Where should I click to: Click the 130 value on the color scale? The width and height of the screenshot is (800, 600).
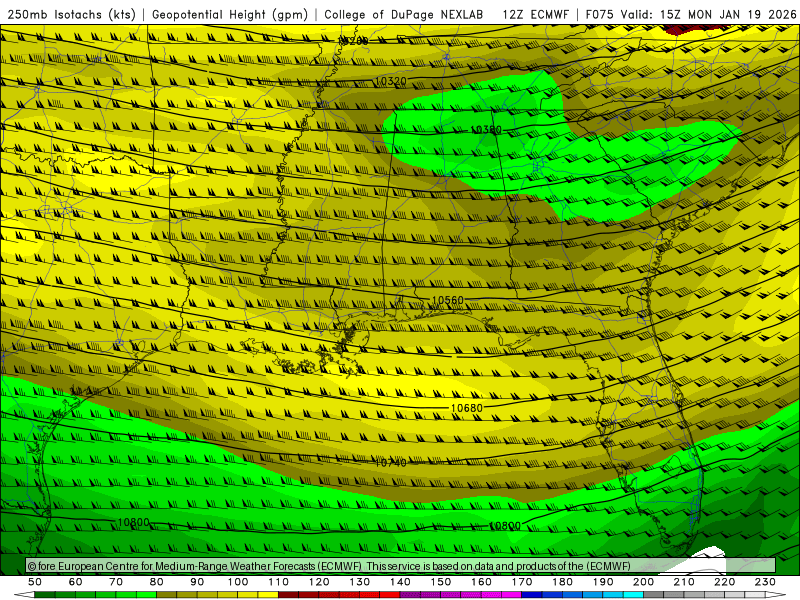pos(359,582)
